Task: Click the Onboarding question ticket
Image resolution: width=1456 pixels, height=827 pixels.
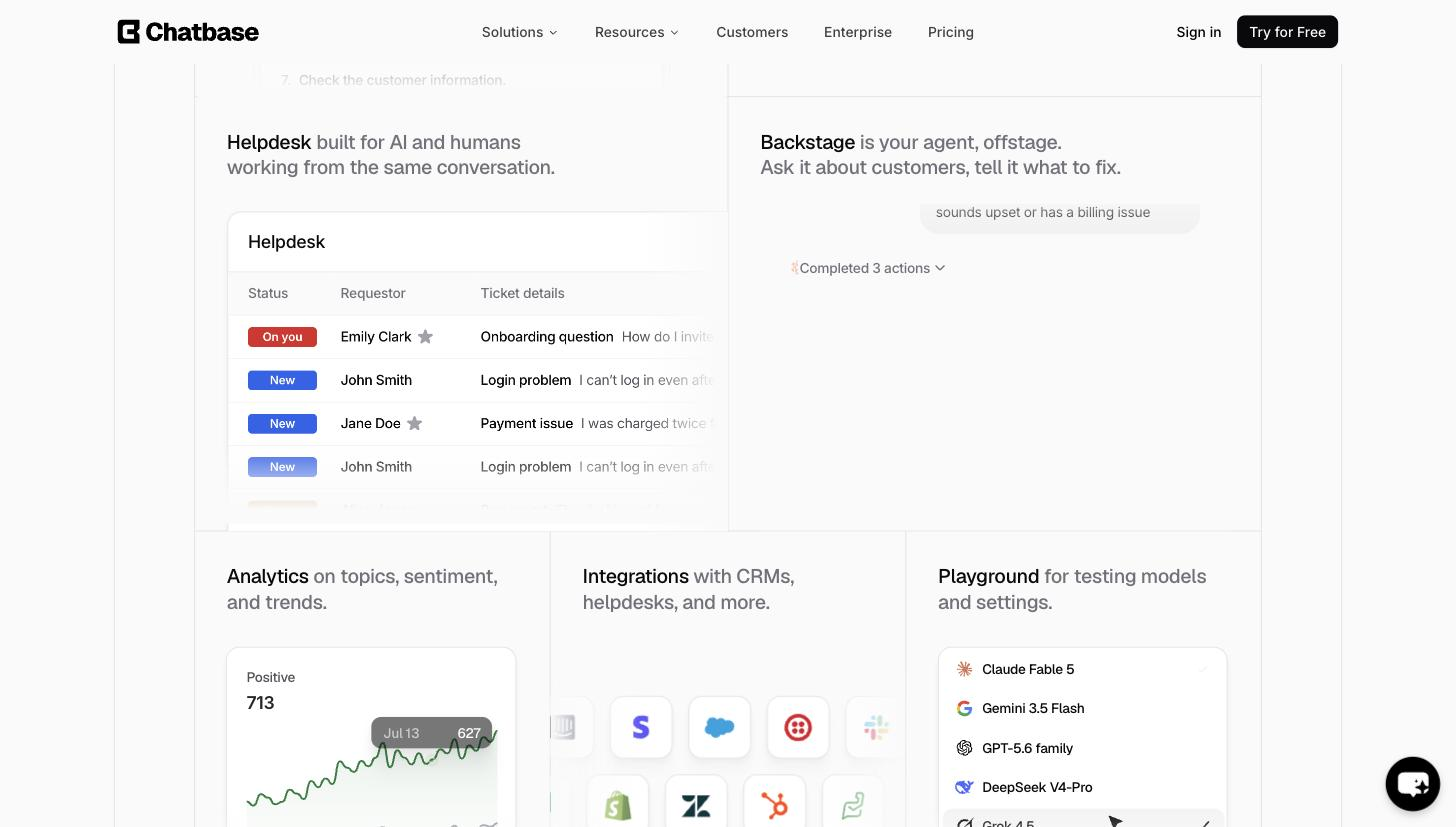Action: [547, 337]
